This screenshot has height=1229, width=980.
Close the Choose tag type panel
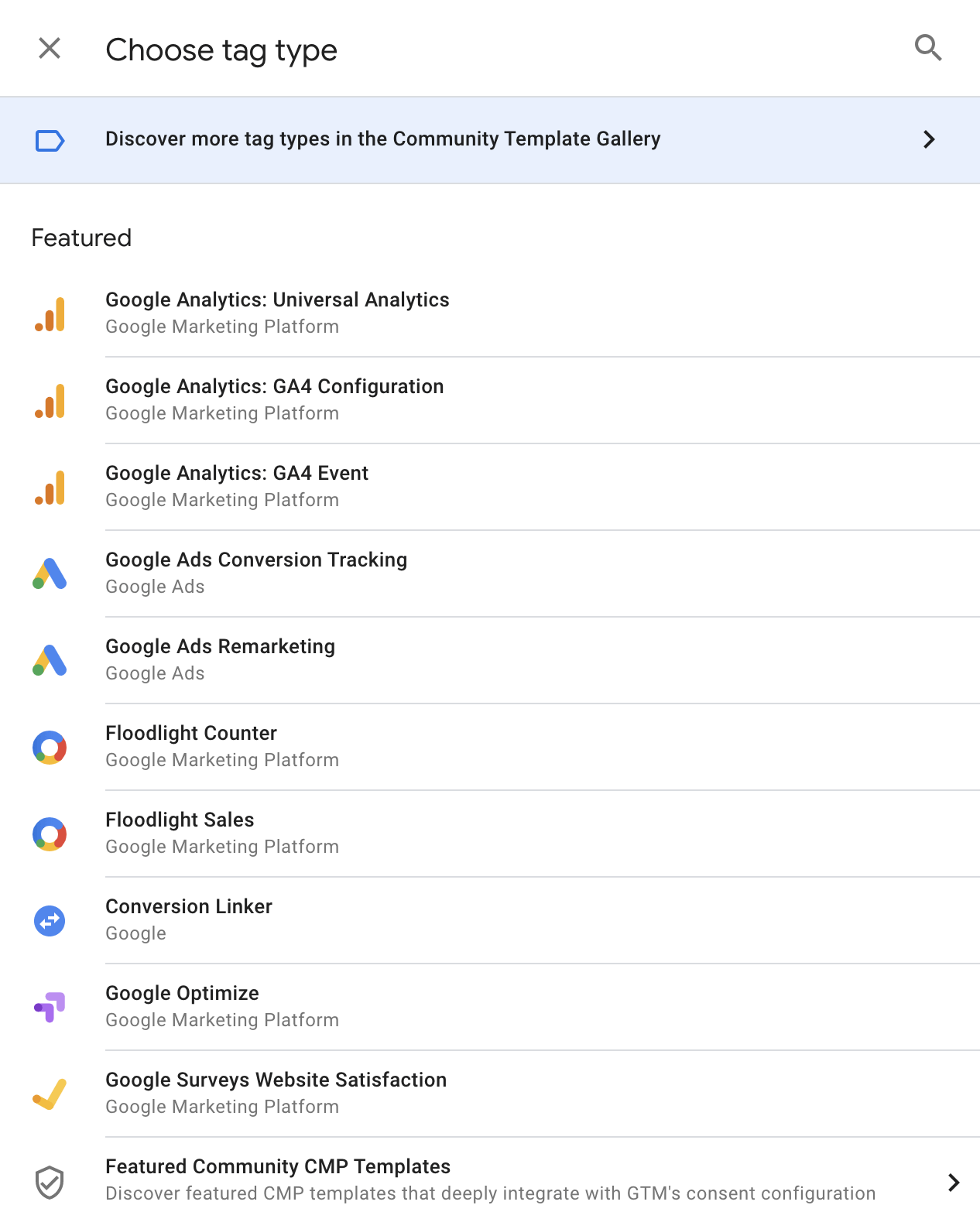pos(50,49)
